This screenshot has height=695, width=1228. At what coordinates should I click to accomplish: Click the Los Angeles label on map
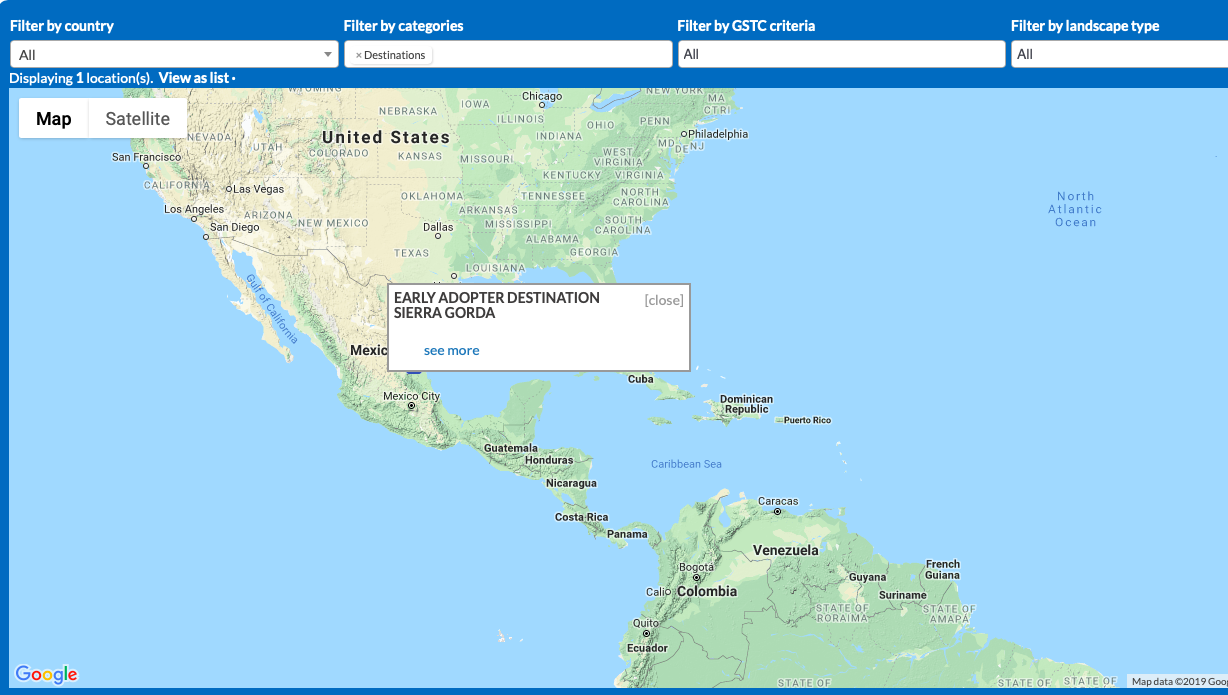coord(194,209)
